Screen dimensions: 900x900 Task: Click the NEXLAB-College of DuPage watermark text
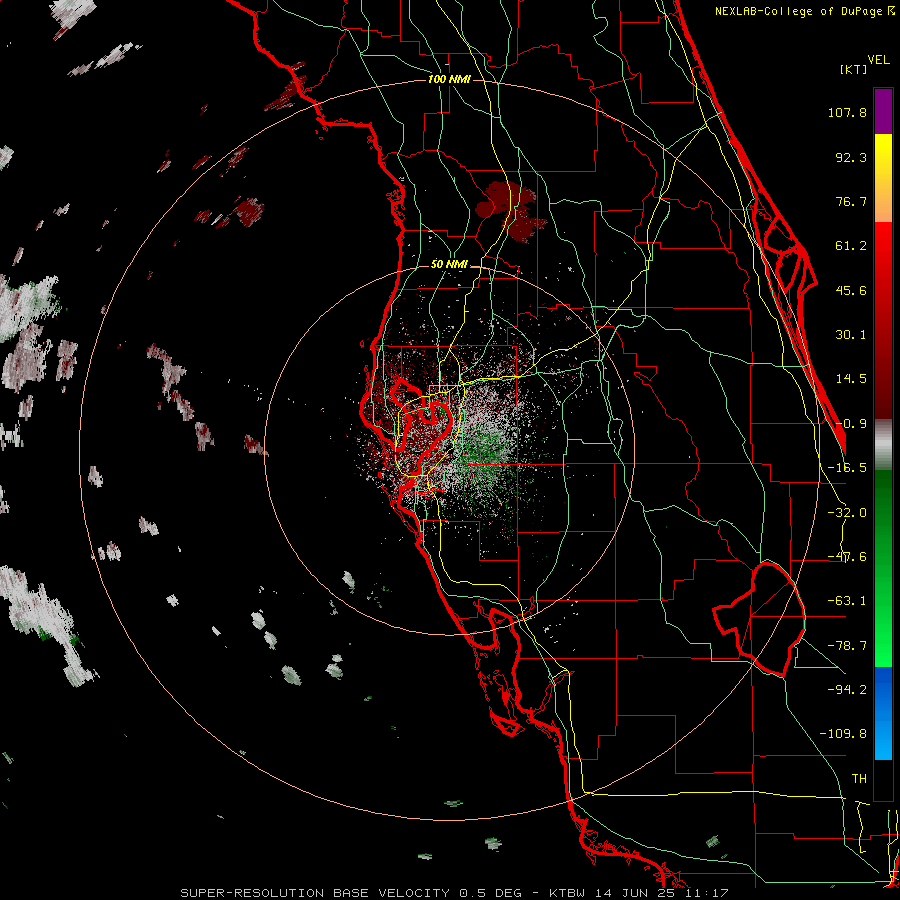804,11
